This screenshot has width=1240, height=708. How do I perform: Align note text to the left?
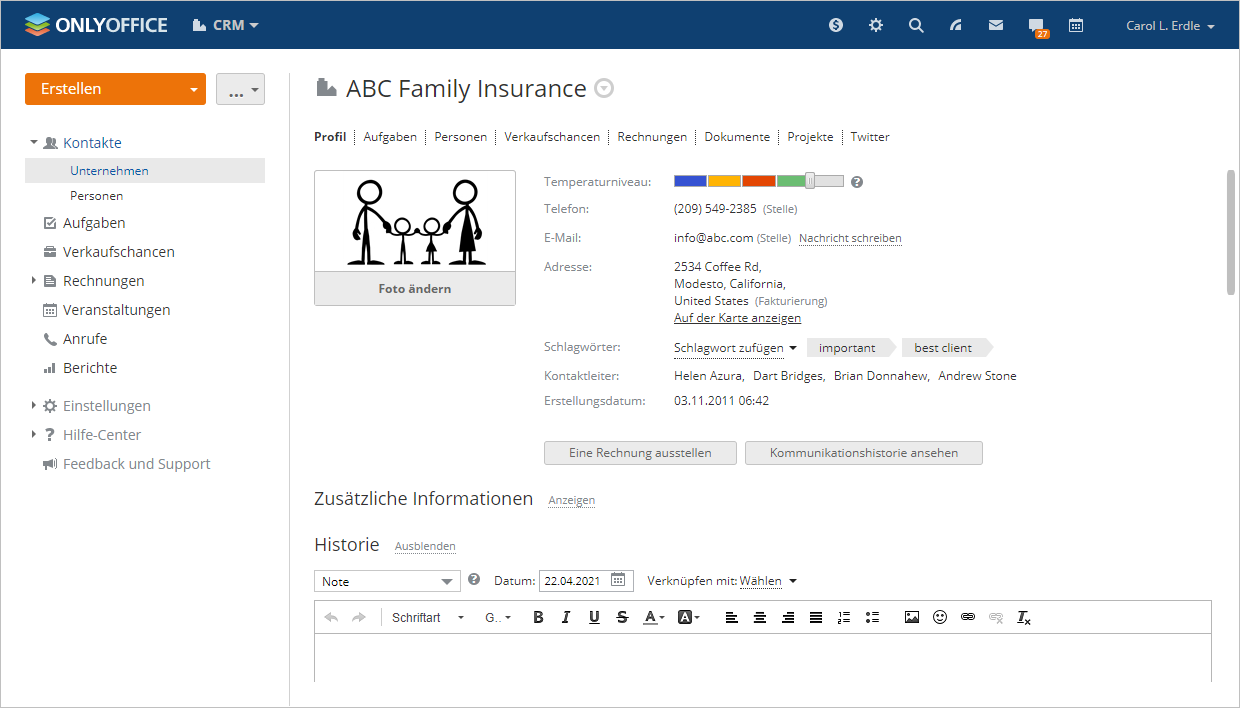tap(732, 618)
